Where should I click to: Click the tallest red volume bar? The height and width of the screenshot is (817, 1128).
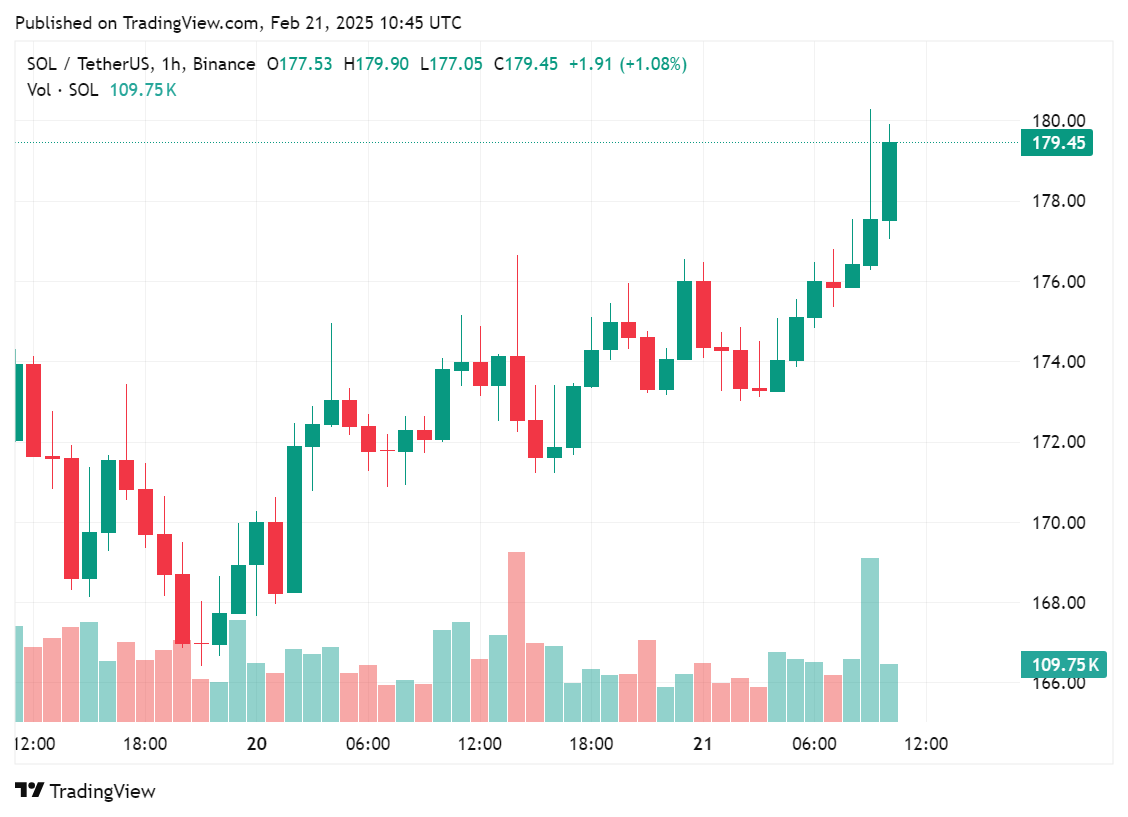[516, 636]
